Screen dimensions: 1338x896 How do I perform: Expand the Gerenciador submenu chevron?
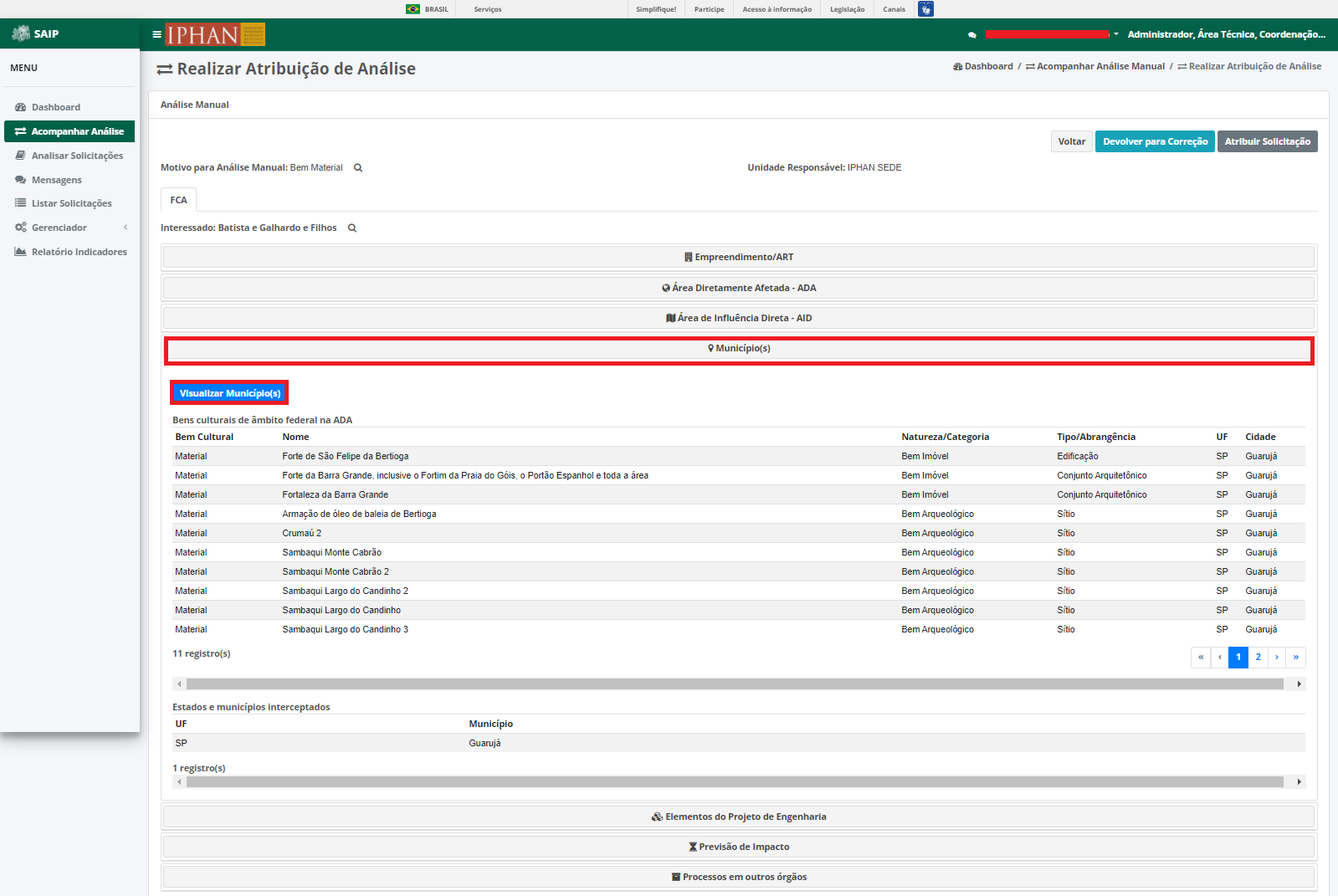coord(126,228)
